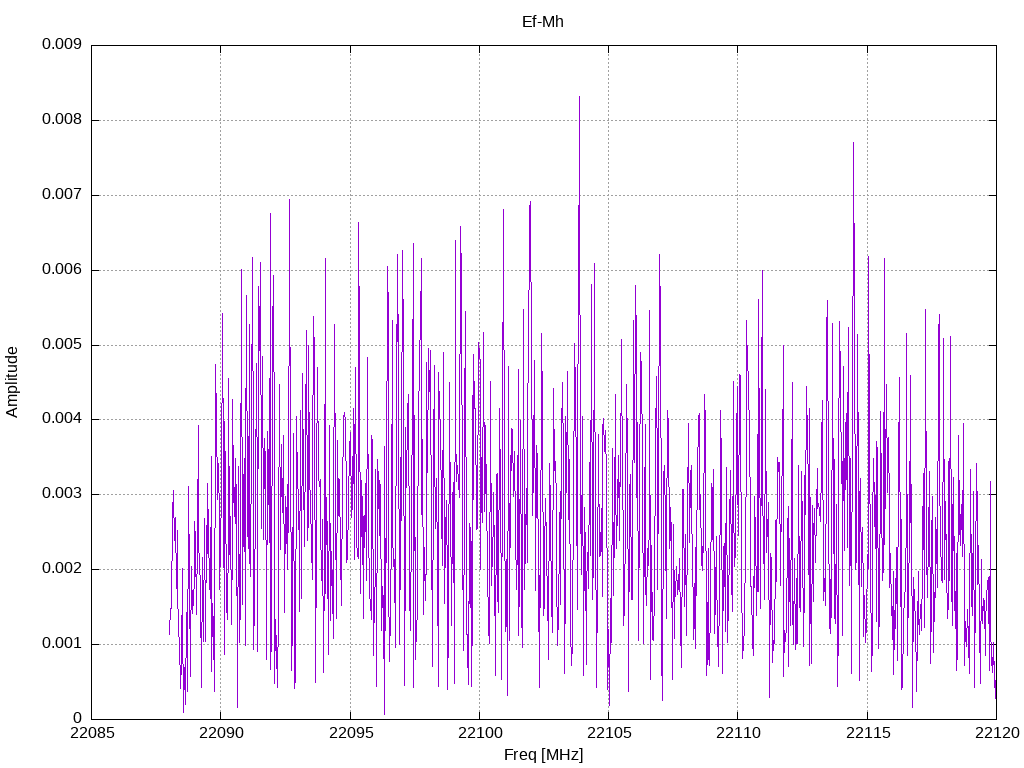Click y-axis tick value 0.003

(62, 494)
